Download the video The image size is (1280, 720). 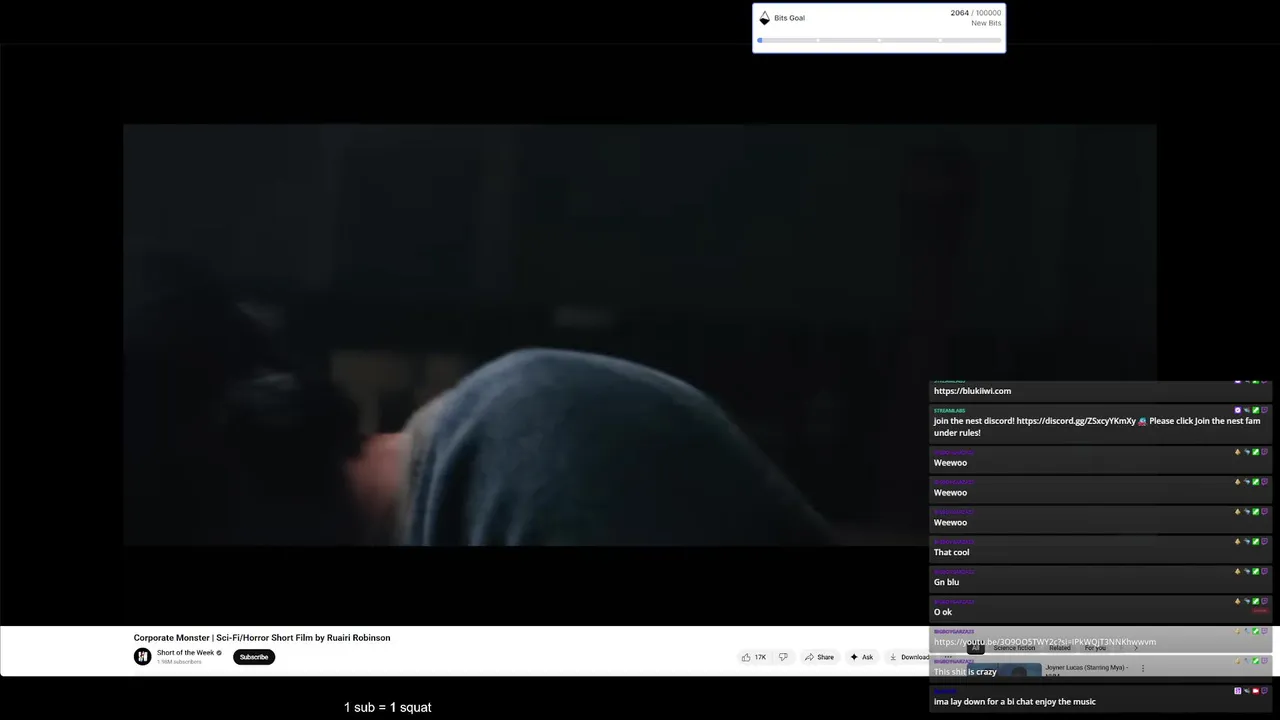910,657
